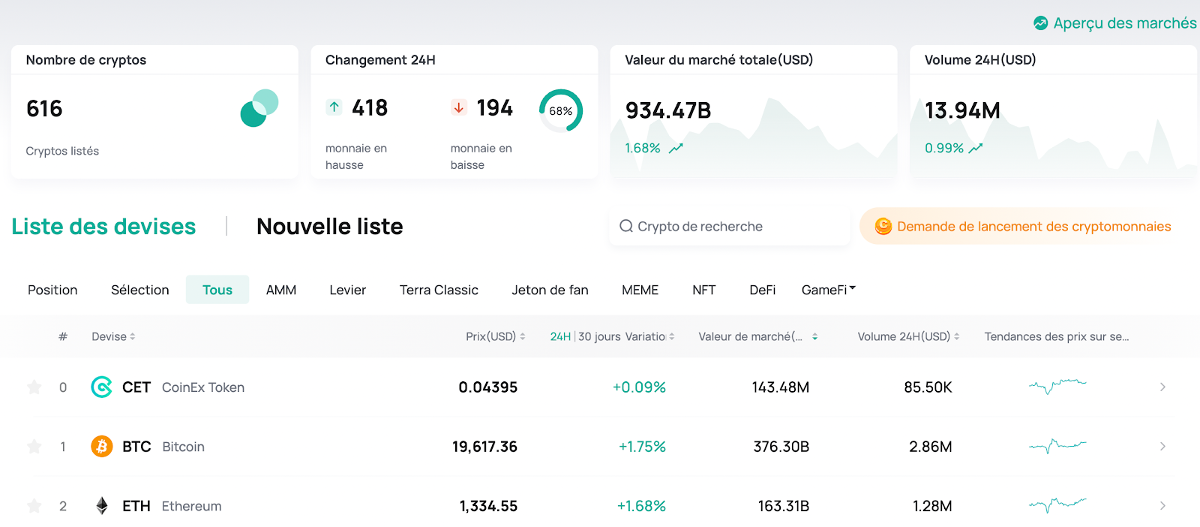The height and width of the screenshot is (527, 1200).
Task: Sort by Volume 24H(USD) column
Action: click(909, 337)
